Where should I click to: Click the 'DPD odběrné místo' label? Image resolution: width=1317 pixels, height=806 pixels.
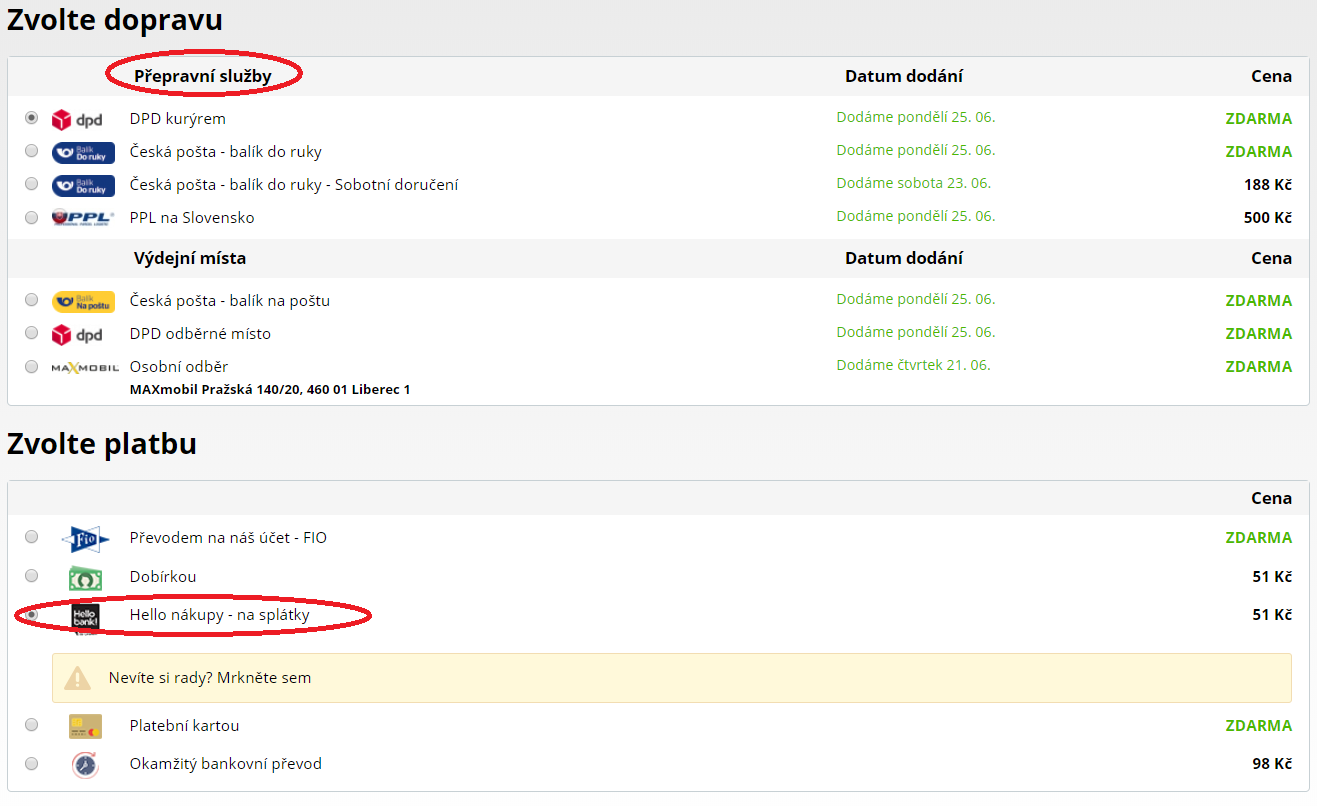tap(200, 334)
